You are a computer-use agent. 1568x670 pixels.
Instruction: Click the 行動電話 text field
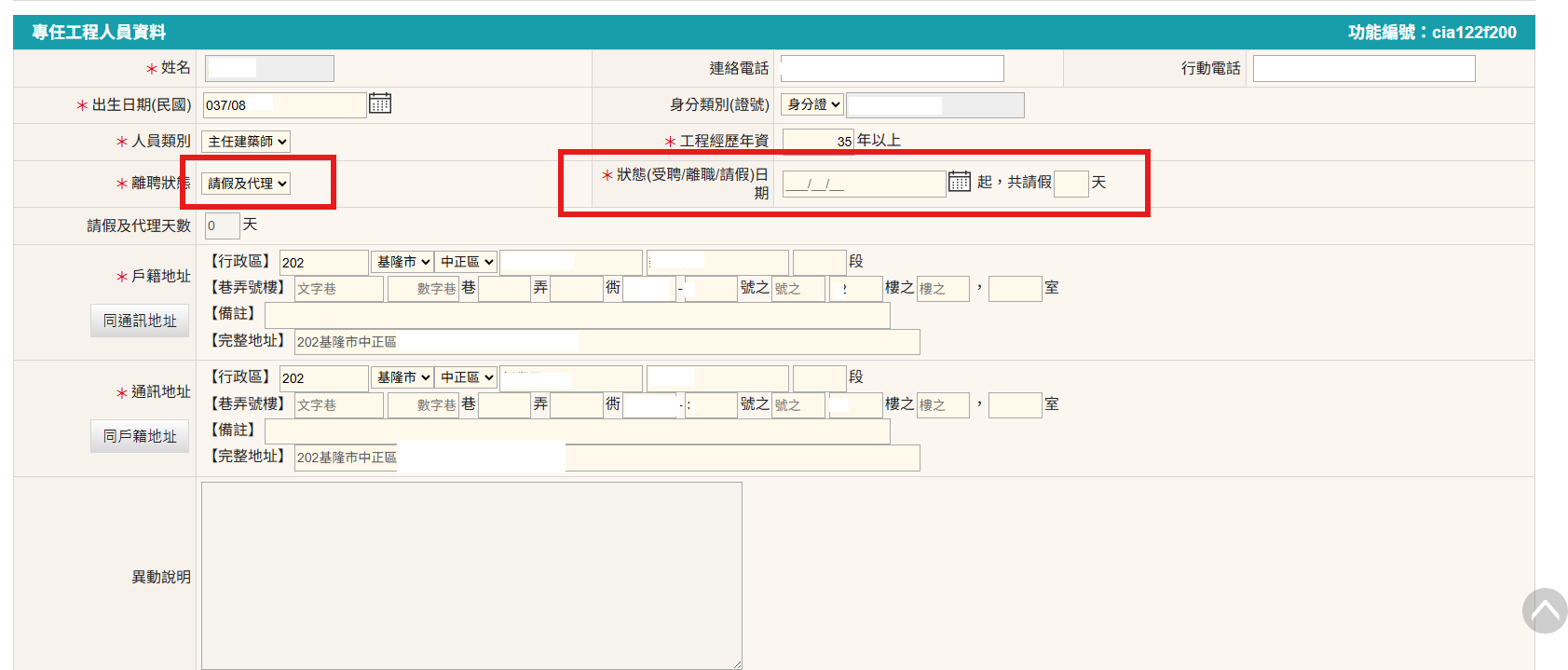point(1363,68)
